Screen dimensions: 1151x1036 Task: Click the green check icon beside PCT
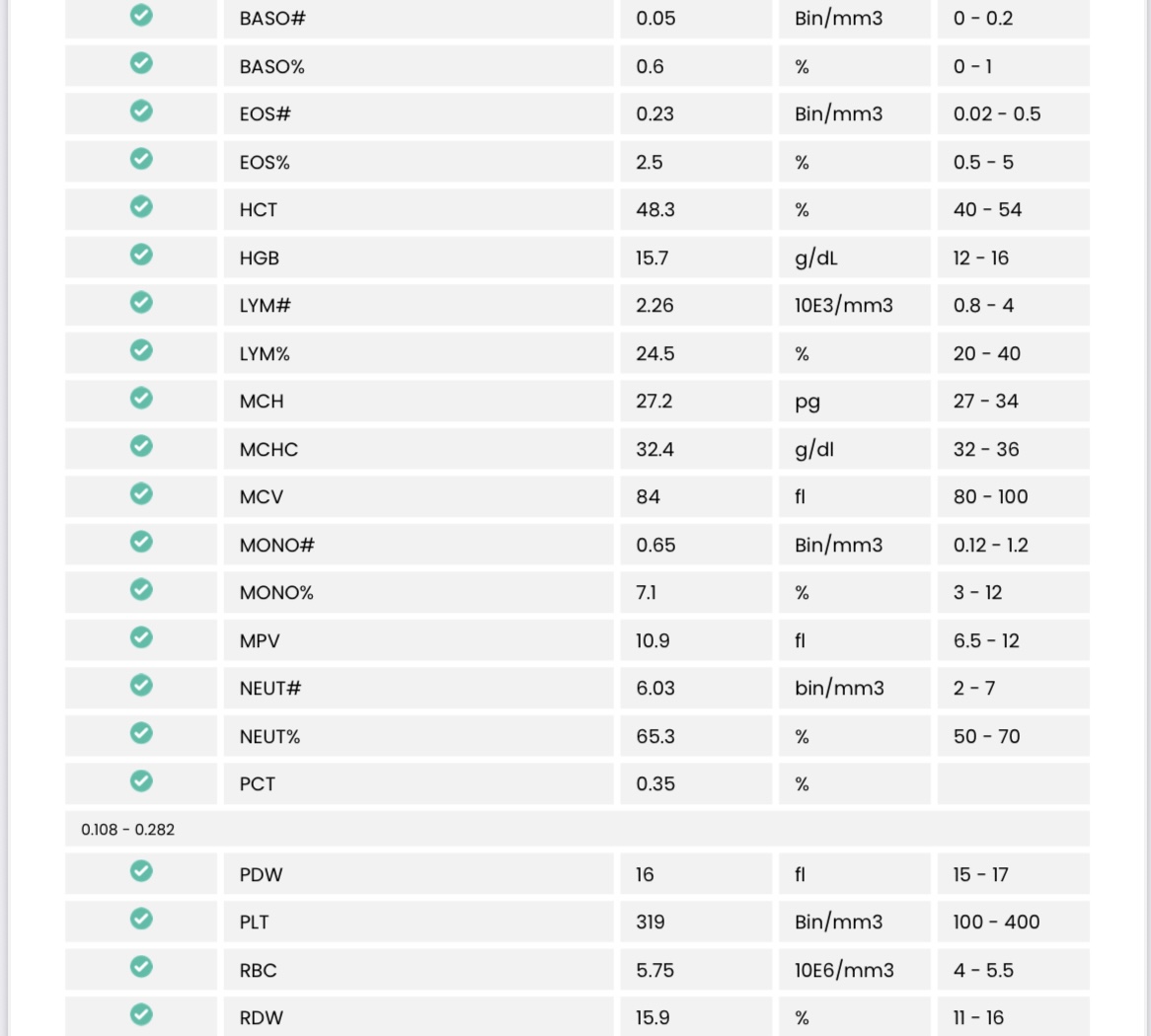coord(141,781)
